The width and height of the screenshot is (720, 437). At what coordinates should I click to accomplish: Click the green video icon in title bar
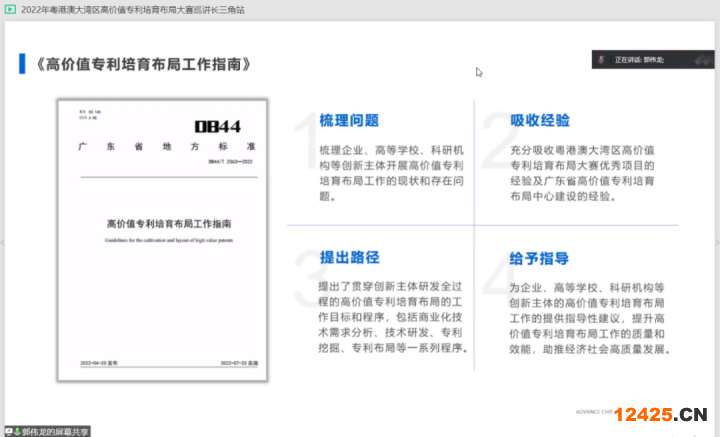coord(9,9)
